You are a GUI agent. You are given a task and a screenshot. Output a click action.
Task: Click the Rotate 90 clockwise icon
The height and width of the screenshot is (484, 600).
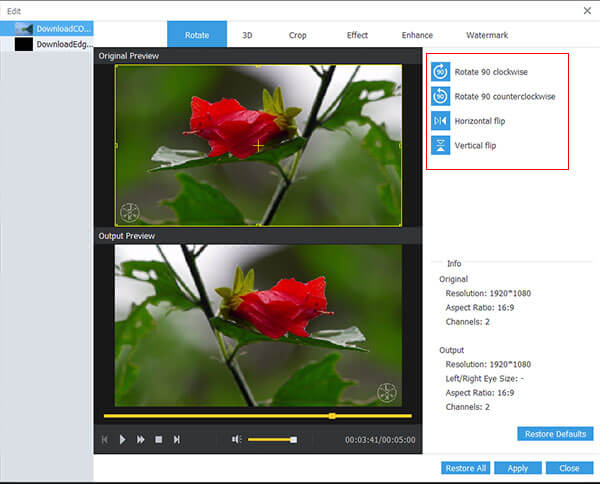click(x=440, y=72)
